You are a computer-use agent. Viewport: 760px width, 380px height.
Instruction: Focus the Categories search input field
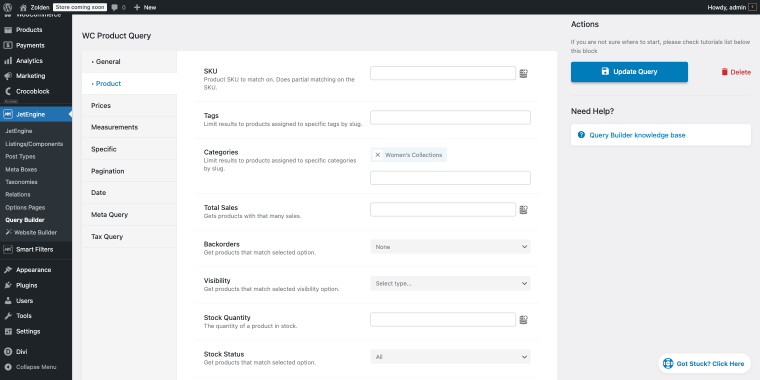[450, 178]
